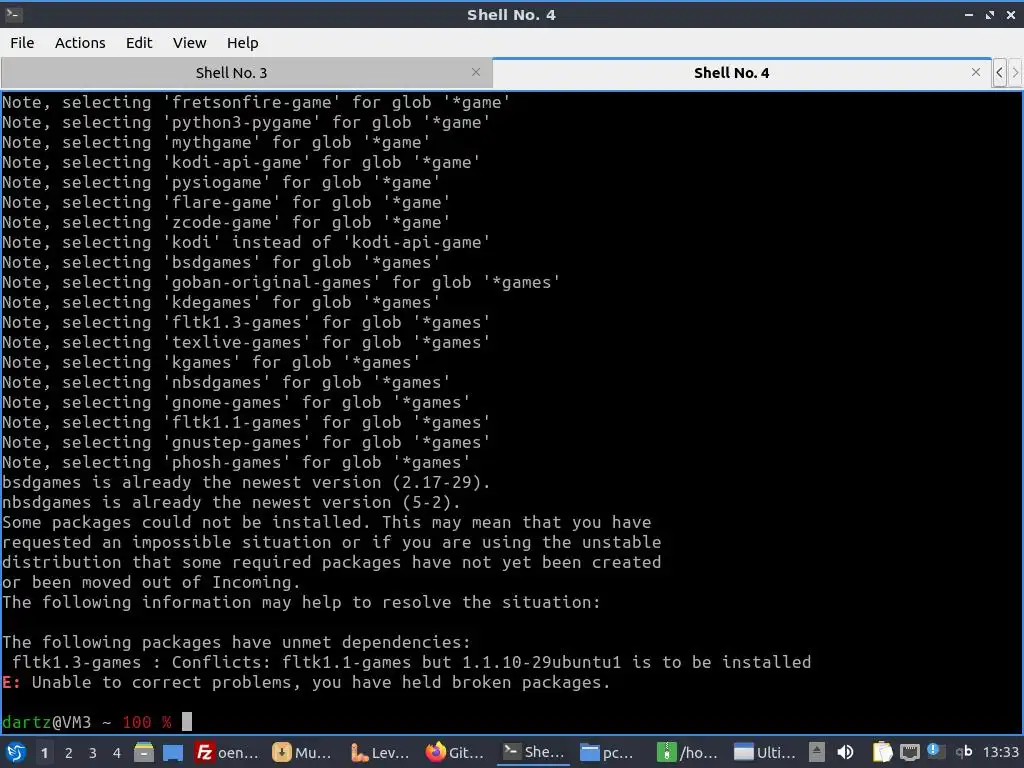The height and width of the screenshot is (768, 1024).
Task: Open the Help menu
Action: click(x=242, y=42)
